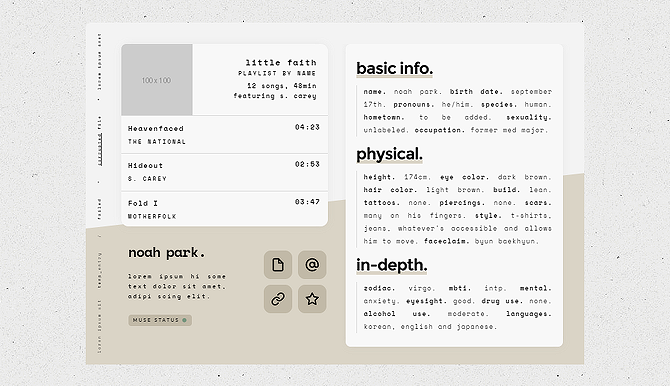Click the 'little faith' playlist title
670x386 pixels.
(281, 62)
